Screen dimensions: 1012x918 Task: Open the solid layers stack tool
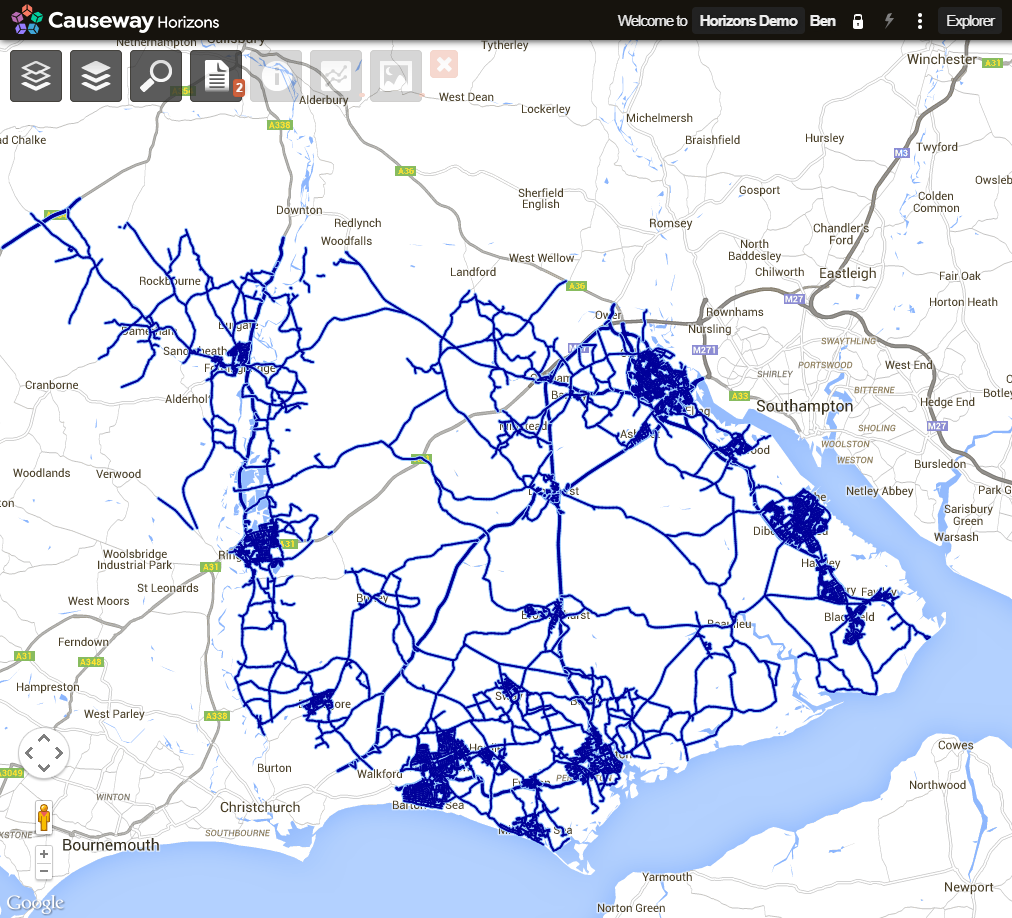coord(96,76)
